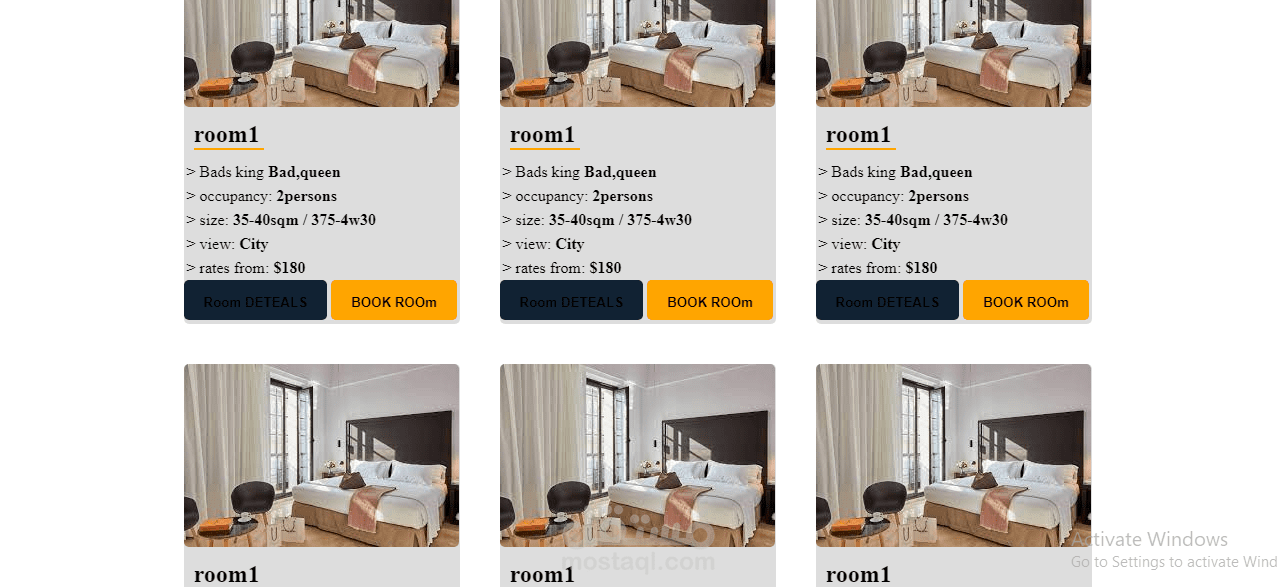Select the bottom-left room photo
This screenshot has height=587, width=1278.
click(x=322, y=455)
